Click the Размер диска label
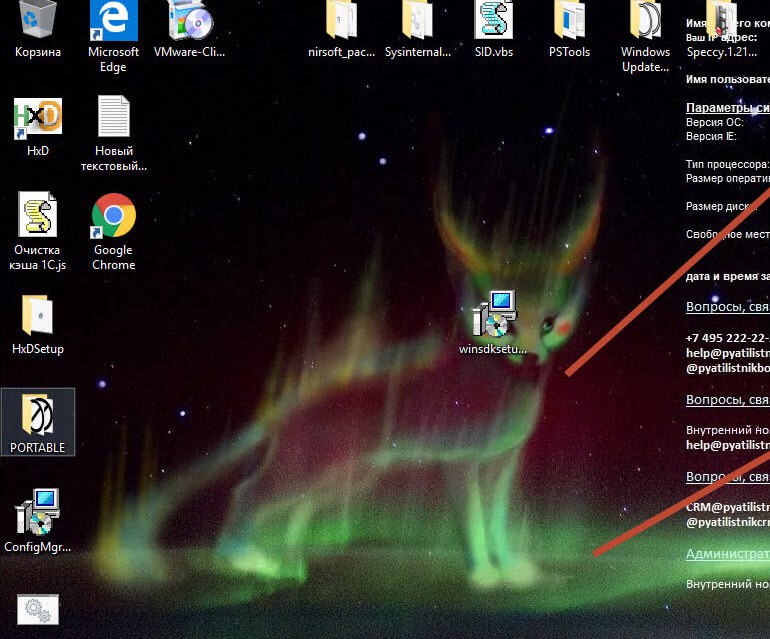Viewport: 770px width, 639px height. pyautogui.click(x=721, y=206)
